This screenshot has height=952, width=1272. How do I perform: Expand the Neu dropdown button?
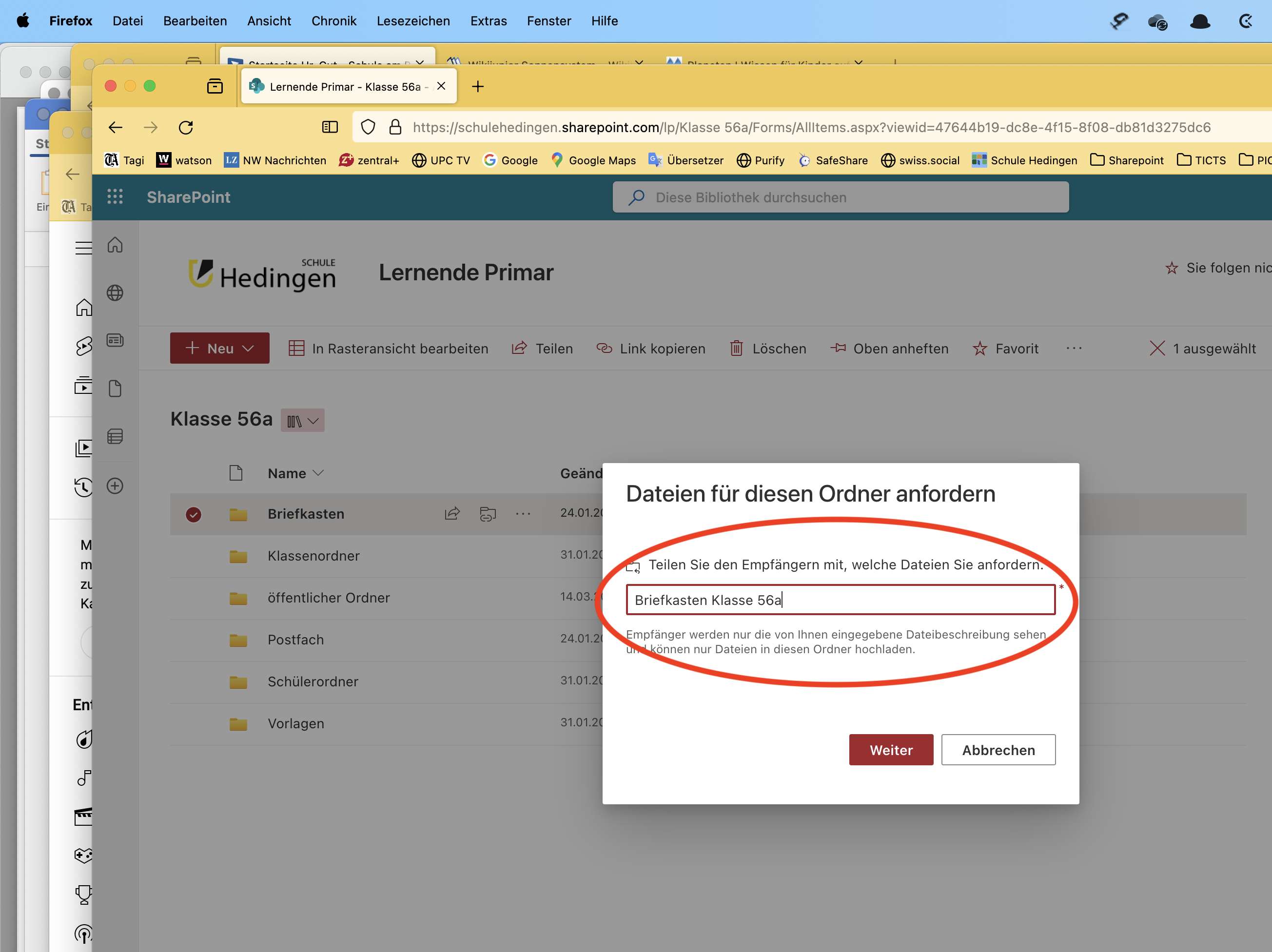point(220,349)
